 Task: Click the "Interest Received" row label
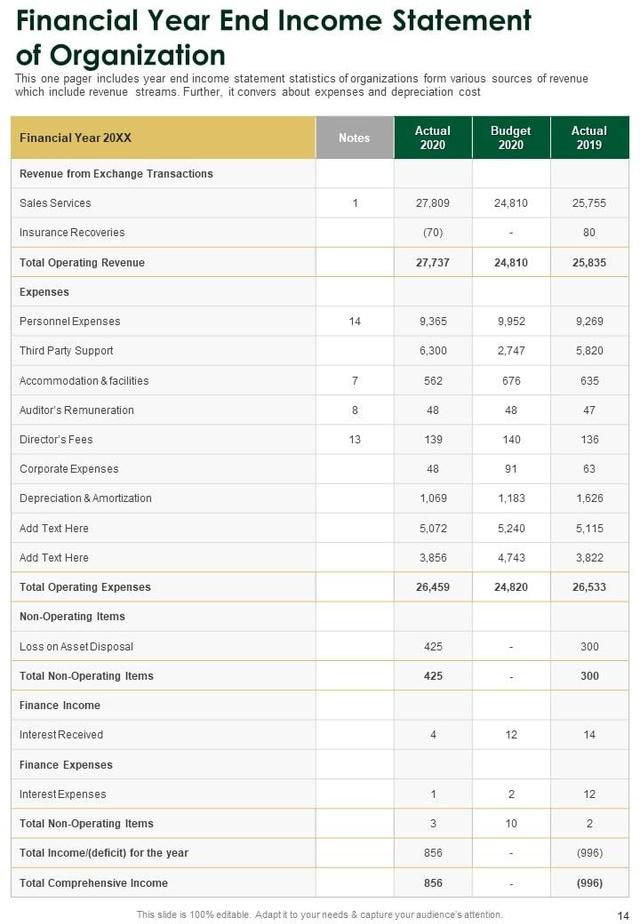tap(61, 734)
